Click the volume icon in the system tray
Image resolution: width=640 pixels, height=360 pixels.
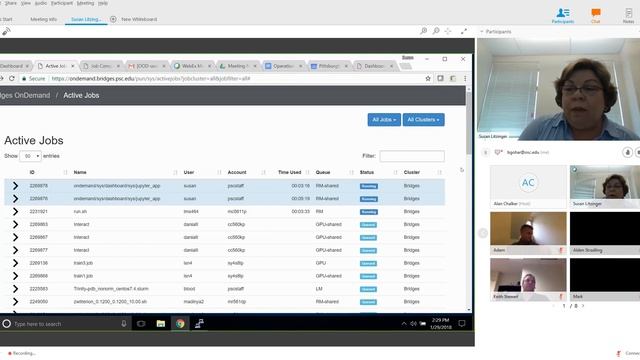click(x=413, y=324)
